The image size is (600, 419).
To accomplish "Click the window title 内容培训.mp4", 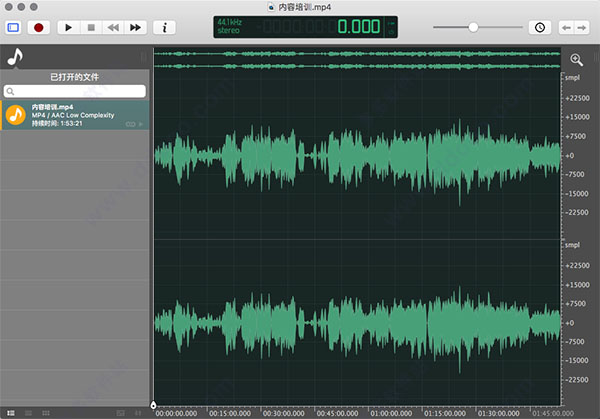I will (x=305, y=7).
